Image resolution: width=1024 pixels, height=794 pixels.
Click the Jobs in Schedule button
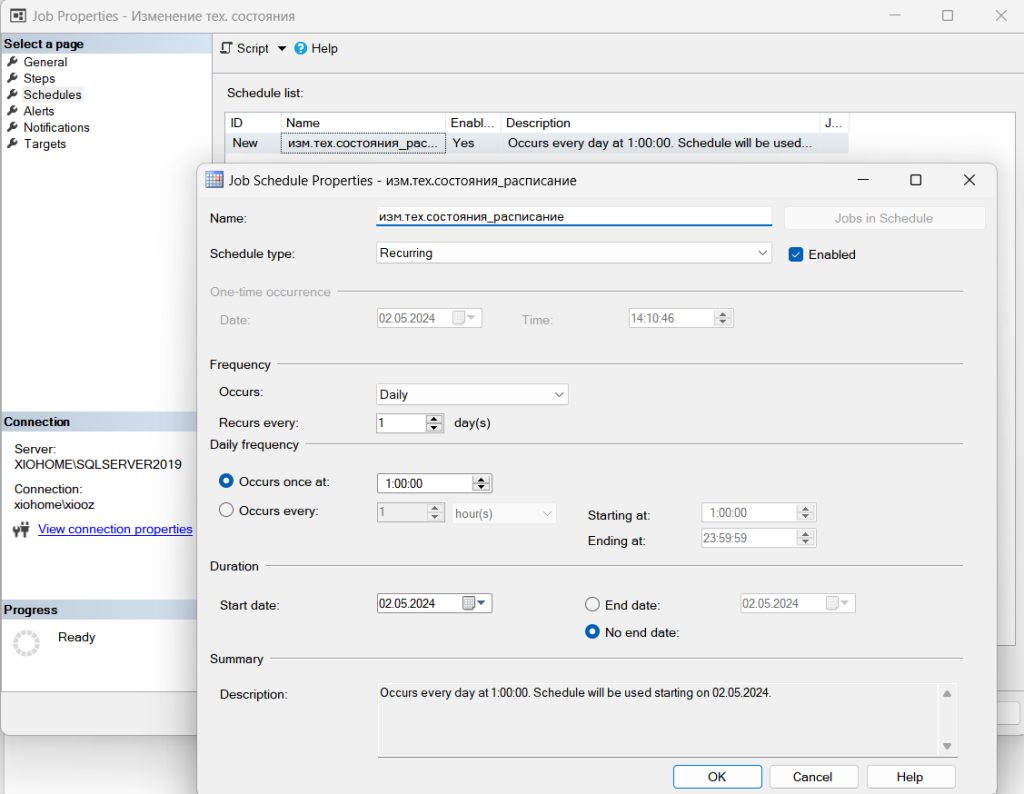884,218
